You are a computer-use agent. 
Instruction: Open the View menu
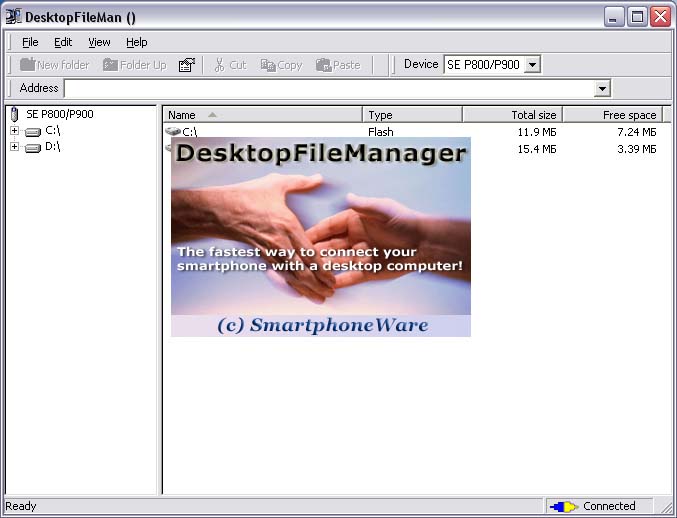99,42
